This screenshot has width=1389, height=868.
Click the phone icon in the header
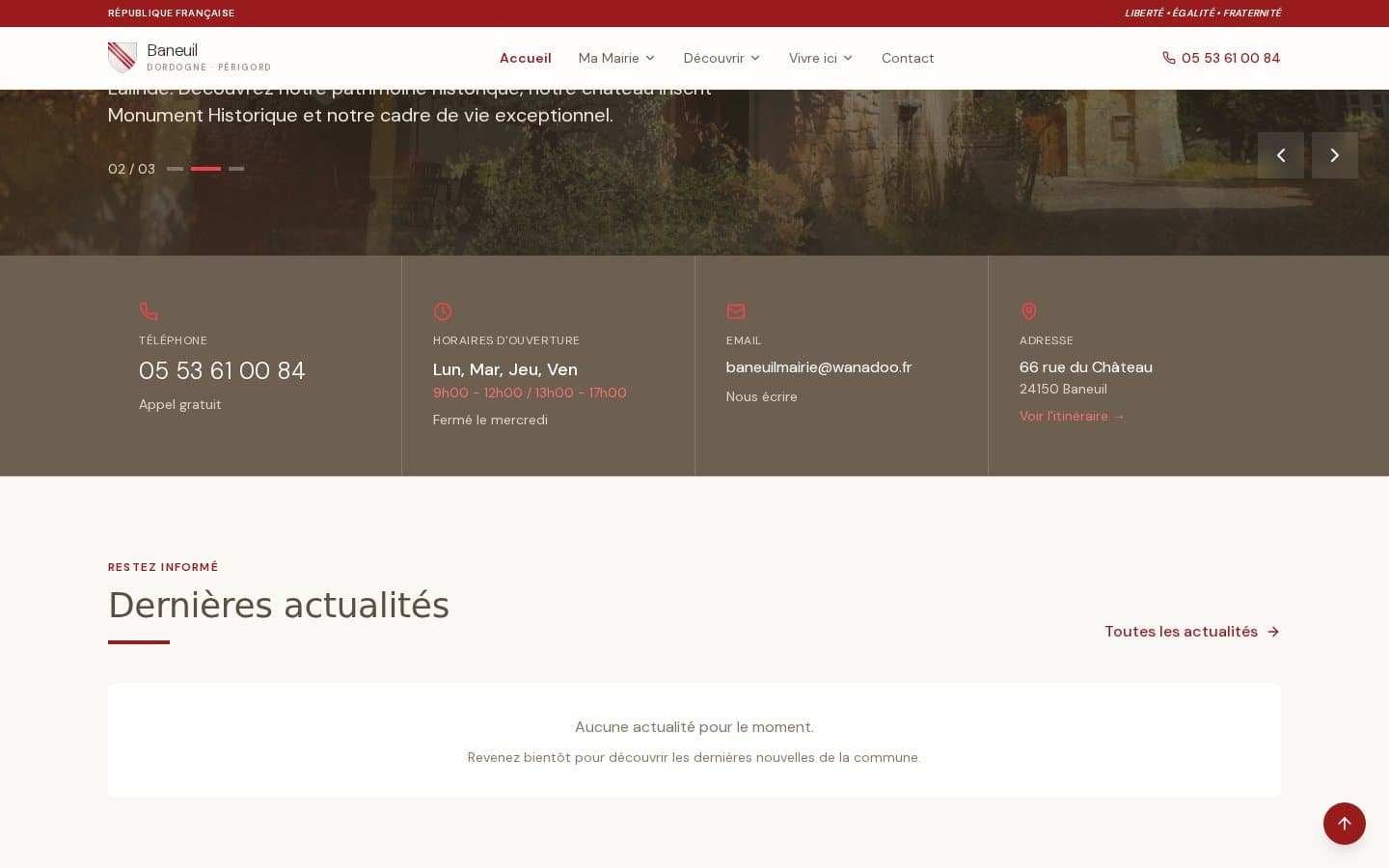[x=1169, y=58]
